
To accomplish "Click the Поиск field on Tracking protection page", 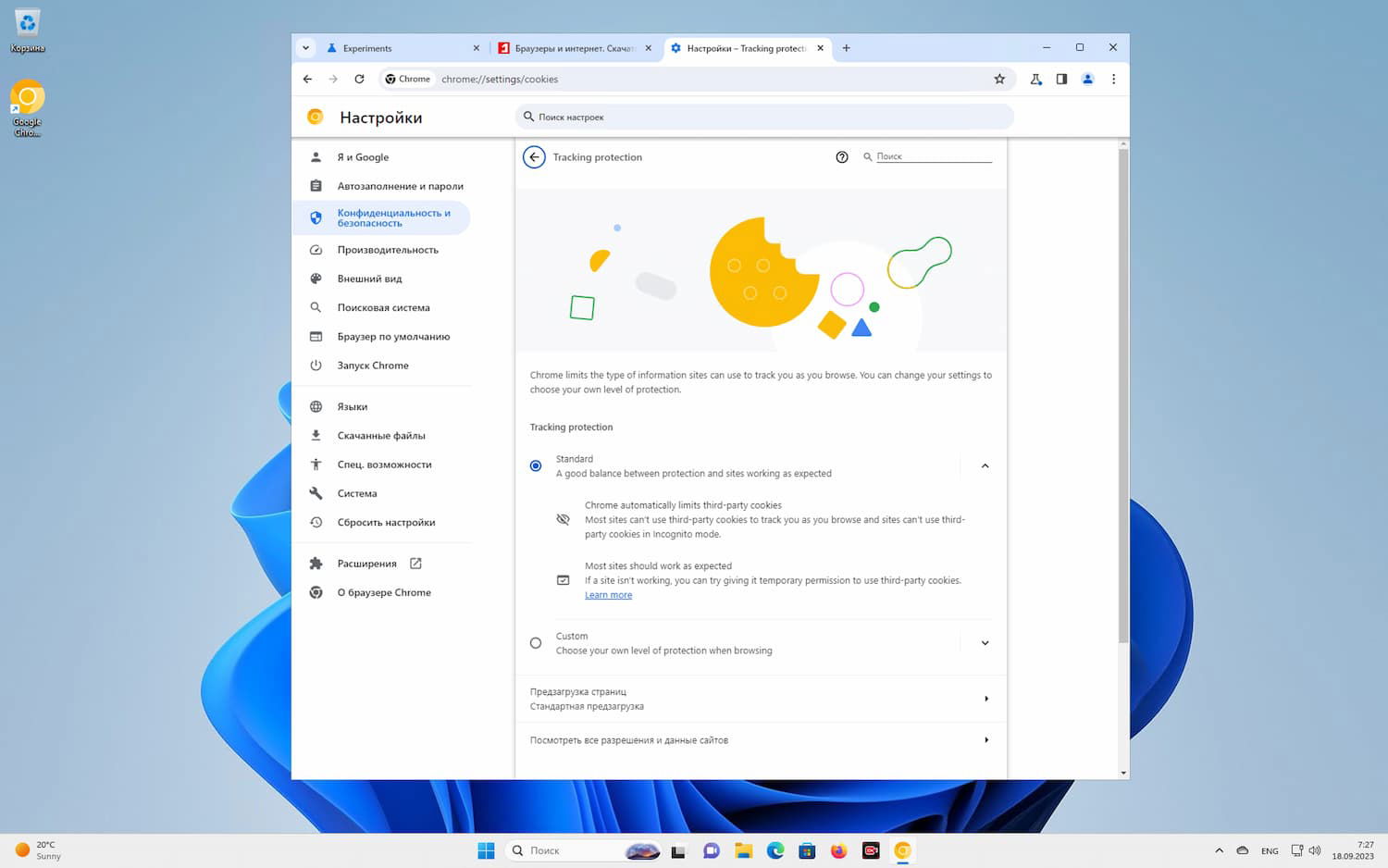I will pos(934,156).
